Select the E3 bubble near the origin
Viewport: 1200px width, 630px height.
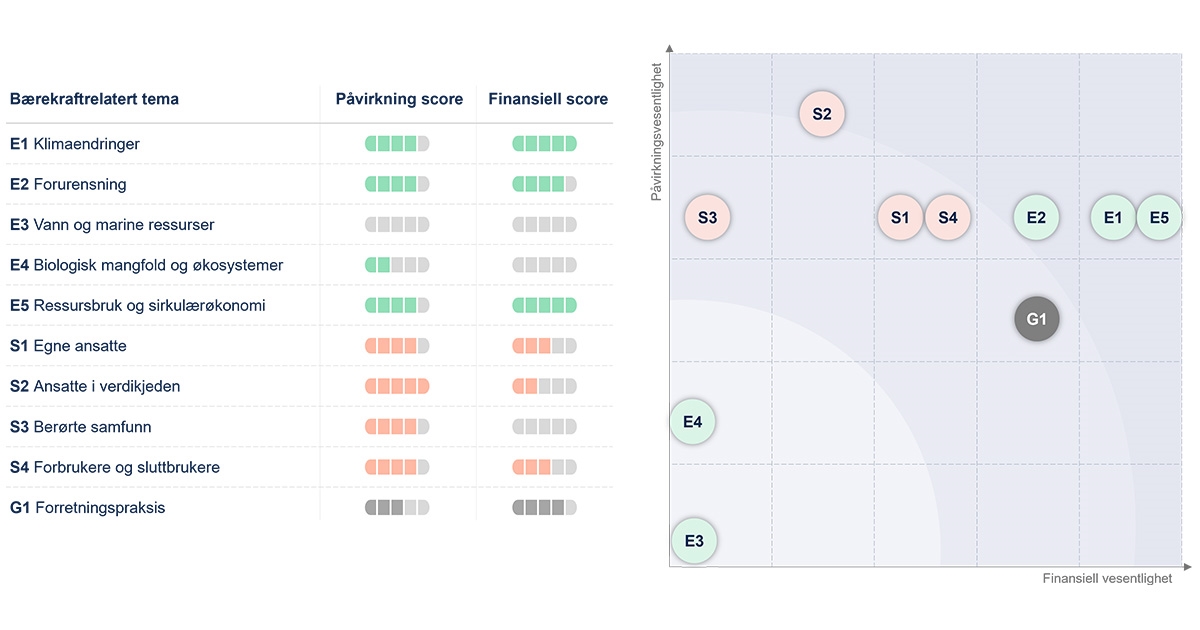click(694, 541)
